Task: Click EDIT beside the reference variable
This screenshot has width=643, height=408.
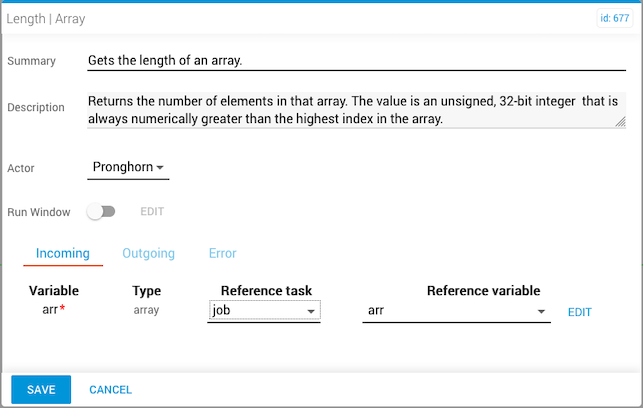Action: tap(580, 312)
